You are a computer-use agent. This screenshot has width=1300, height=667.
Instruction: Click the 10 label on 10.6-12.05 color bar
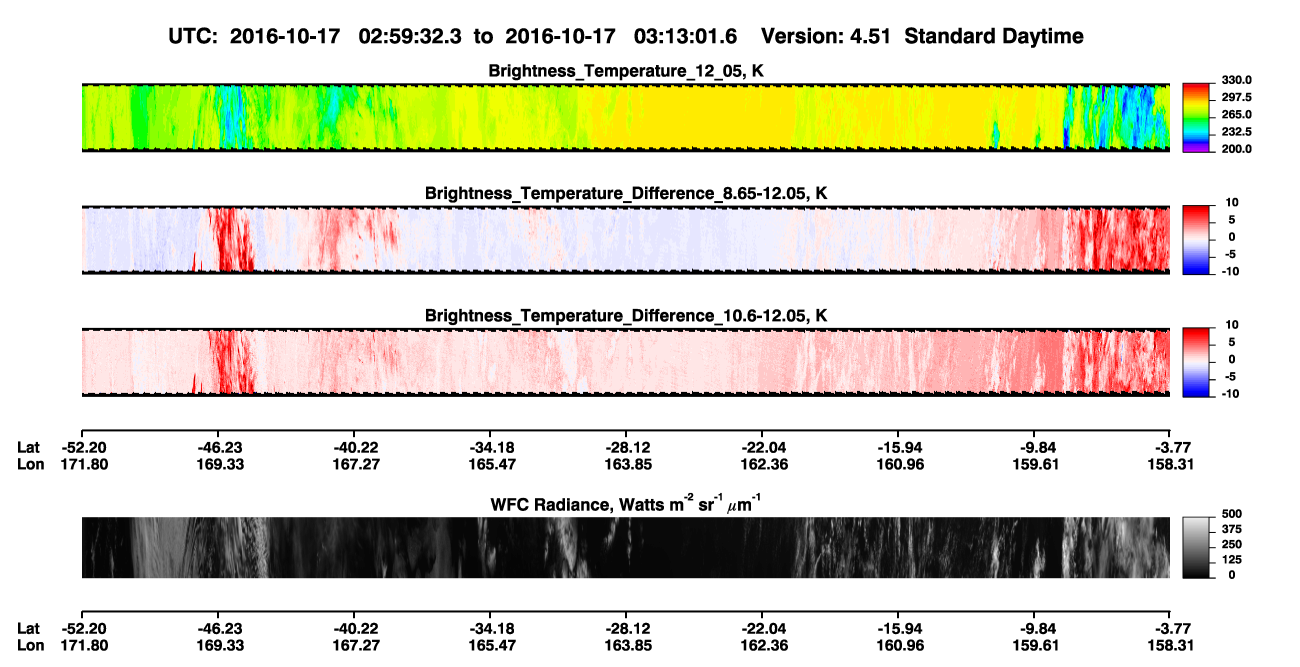coord(1232,325)
